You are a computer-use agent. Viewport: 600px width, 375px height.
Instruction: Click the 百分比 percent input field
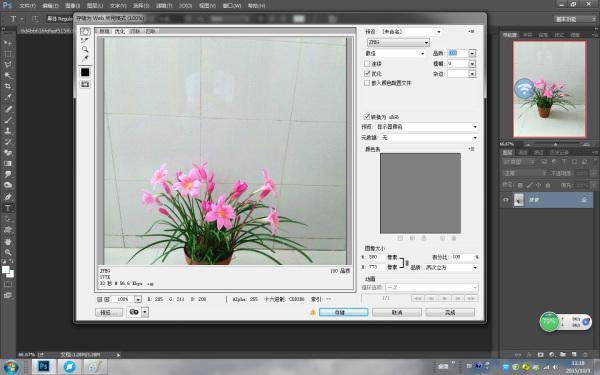(x=462, y=257)
